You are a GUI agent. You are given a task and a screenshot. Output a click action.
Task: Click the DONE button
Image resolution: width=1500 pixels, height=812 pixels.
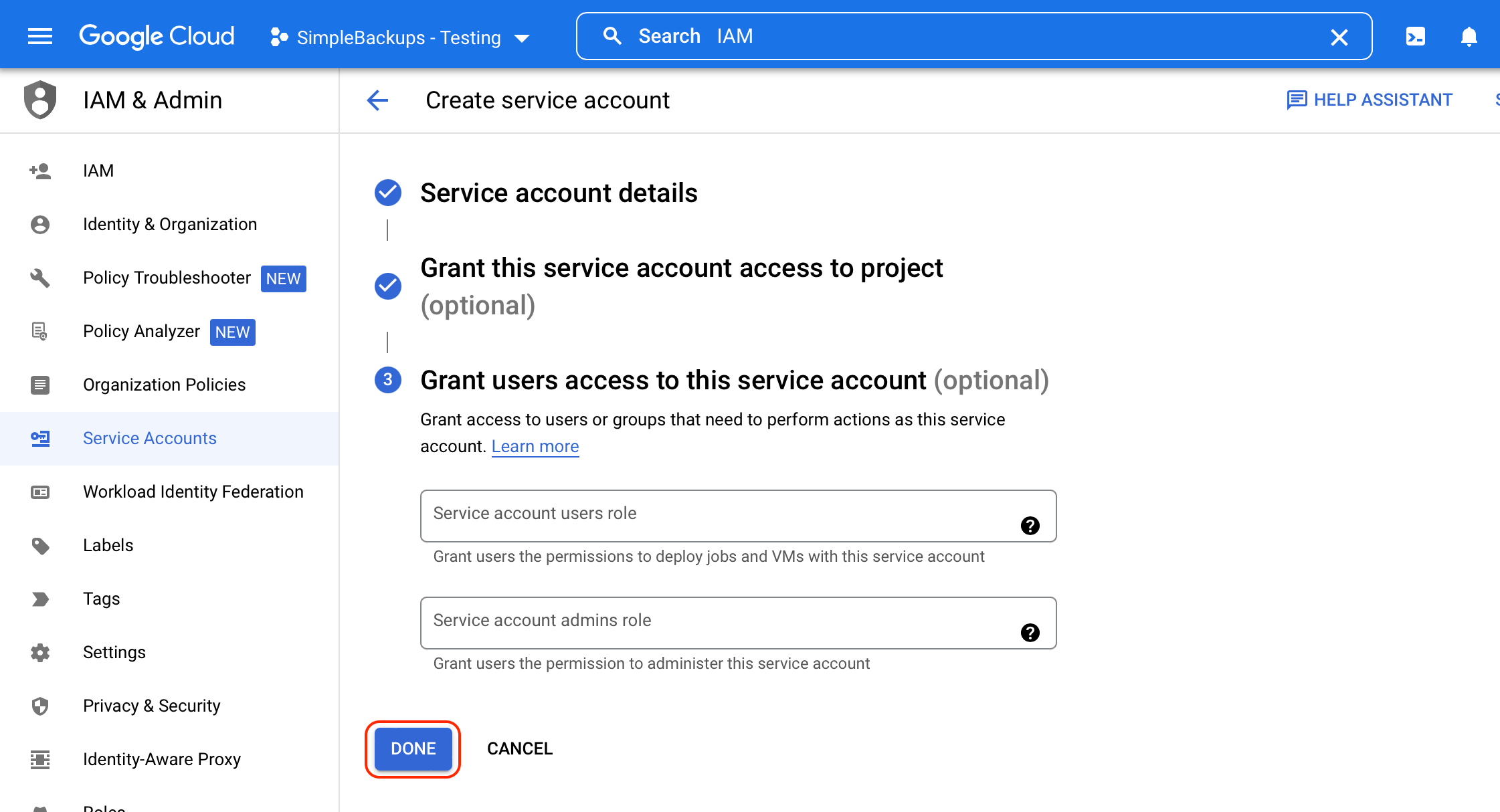point(412,749)
